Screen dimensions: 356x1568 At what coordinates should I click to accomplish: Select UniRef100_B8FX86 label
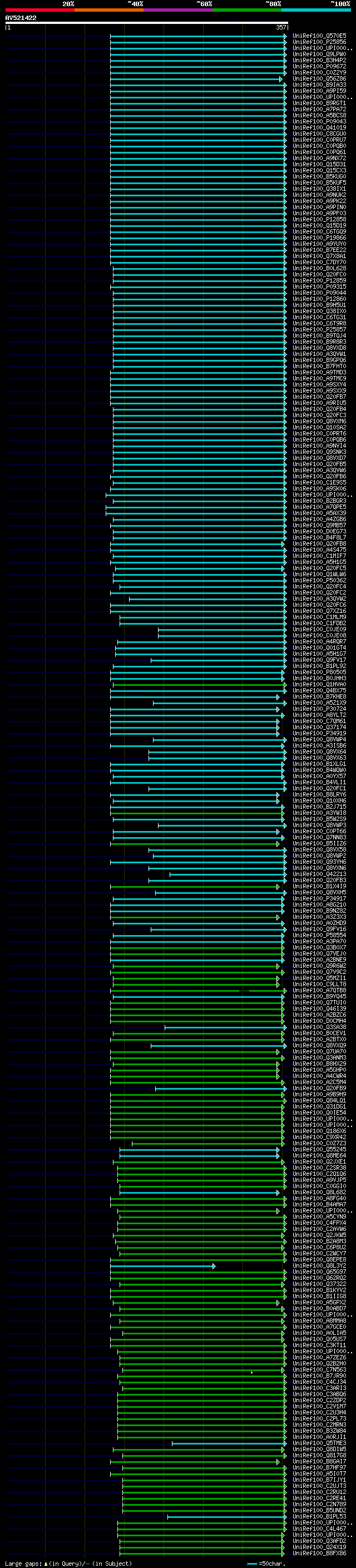(319, 1554)
